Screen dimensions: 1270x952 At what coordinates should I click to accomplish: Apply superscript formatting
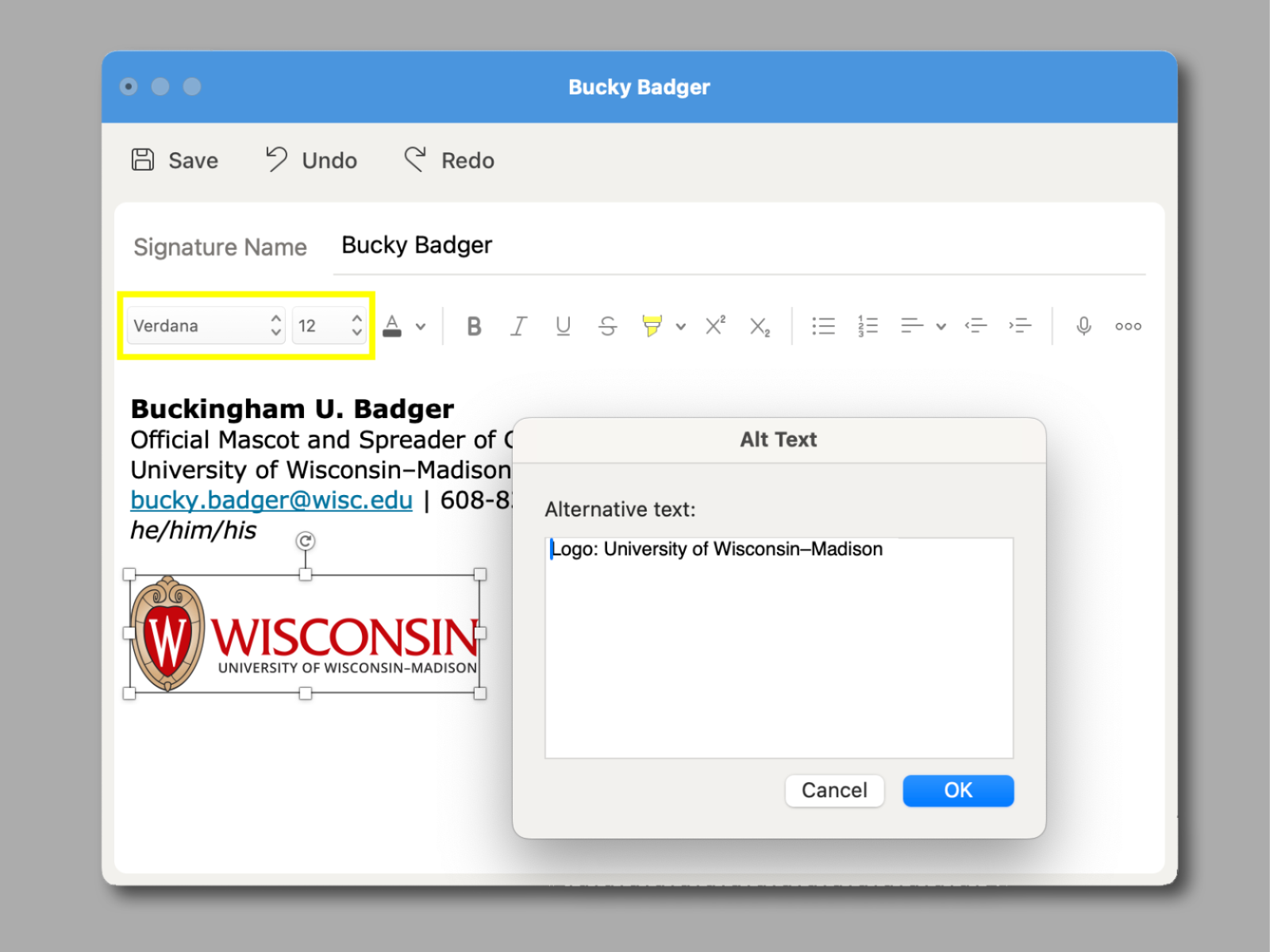714,325
